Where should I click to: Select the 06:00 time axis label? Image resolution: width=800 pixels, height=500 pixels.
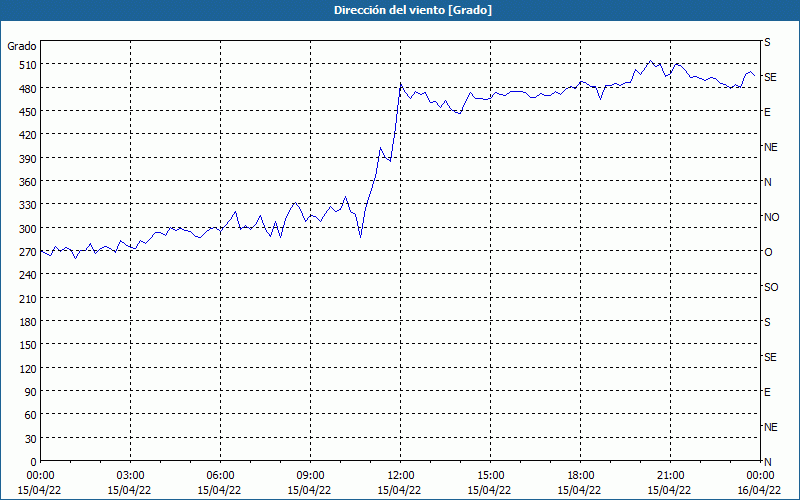click(x=220, y=476)
